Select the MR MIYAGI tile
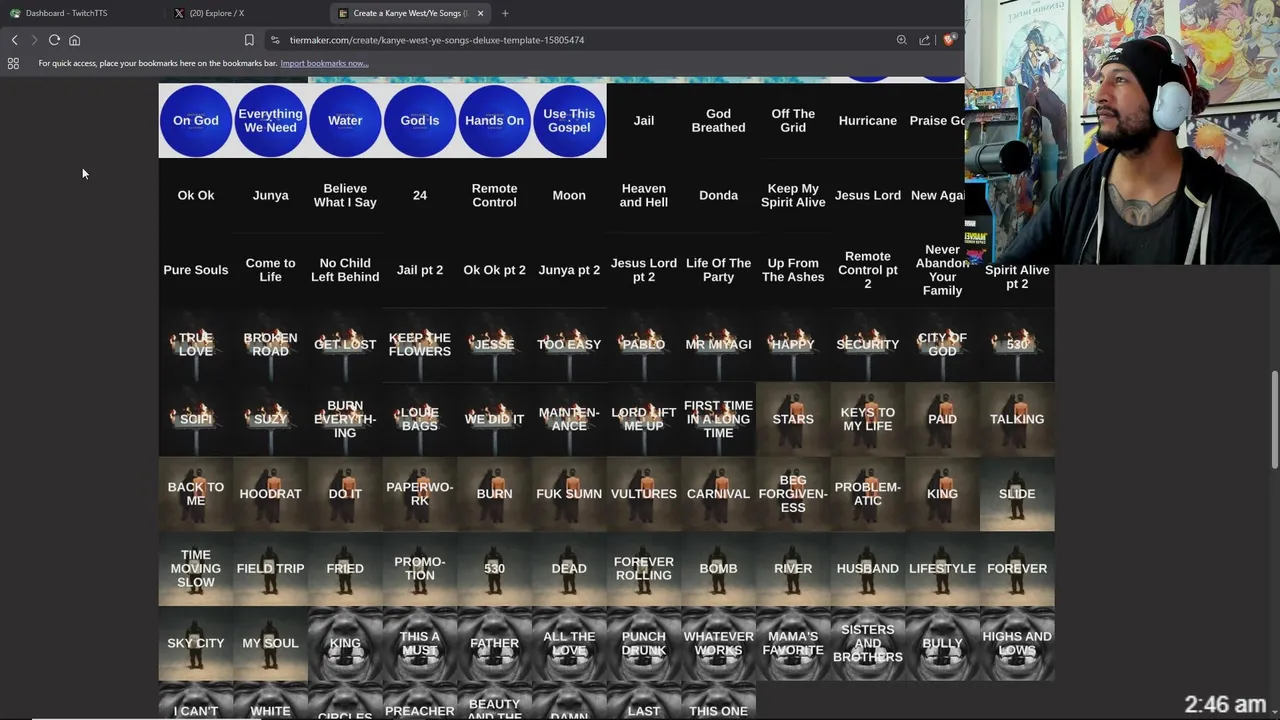Viewport: 1280px width, 720px height. pos(718,344)
